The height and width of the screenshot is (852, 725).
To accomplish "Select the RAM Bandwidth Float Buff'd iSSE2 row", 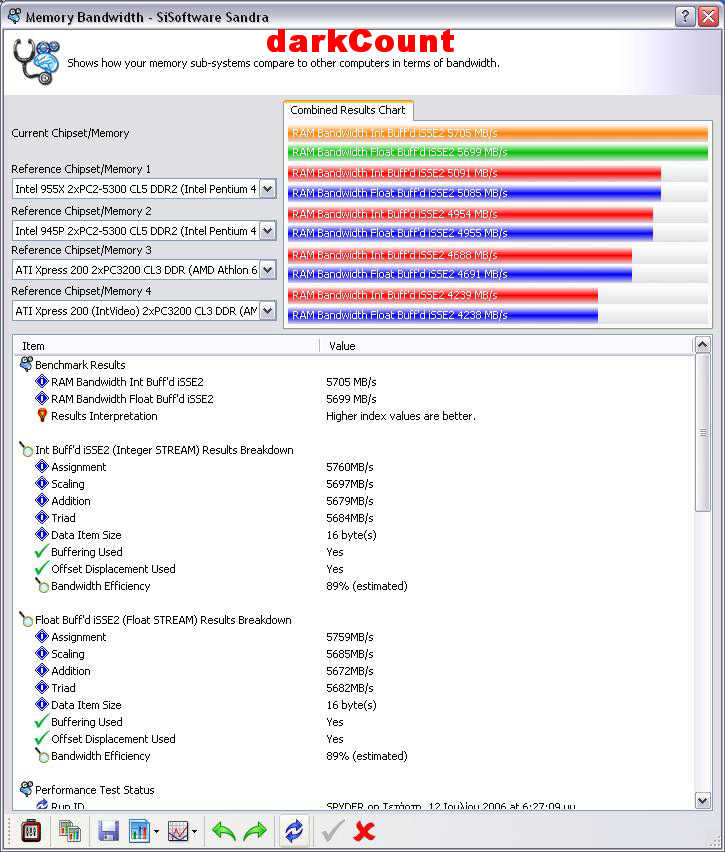I will click(x=132, y=399).
